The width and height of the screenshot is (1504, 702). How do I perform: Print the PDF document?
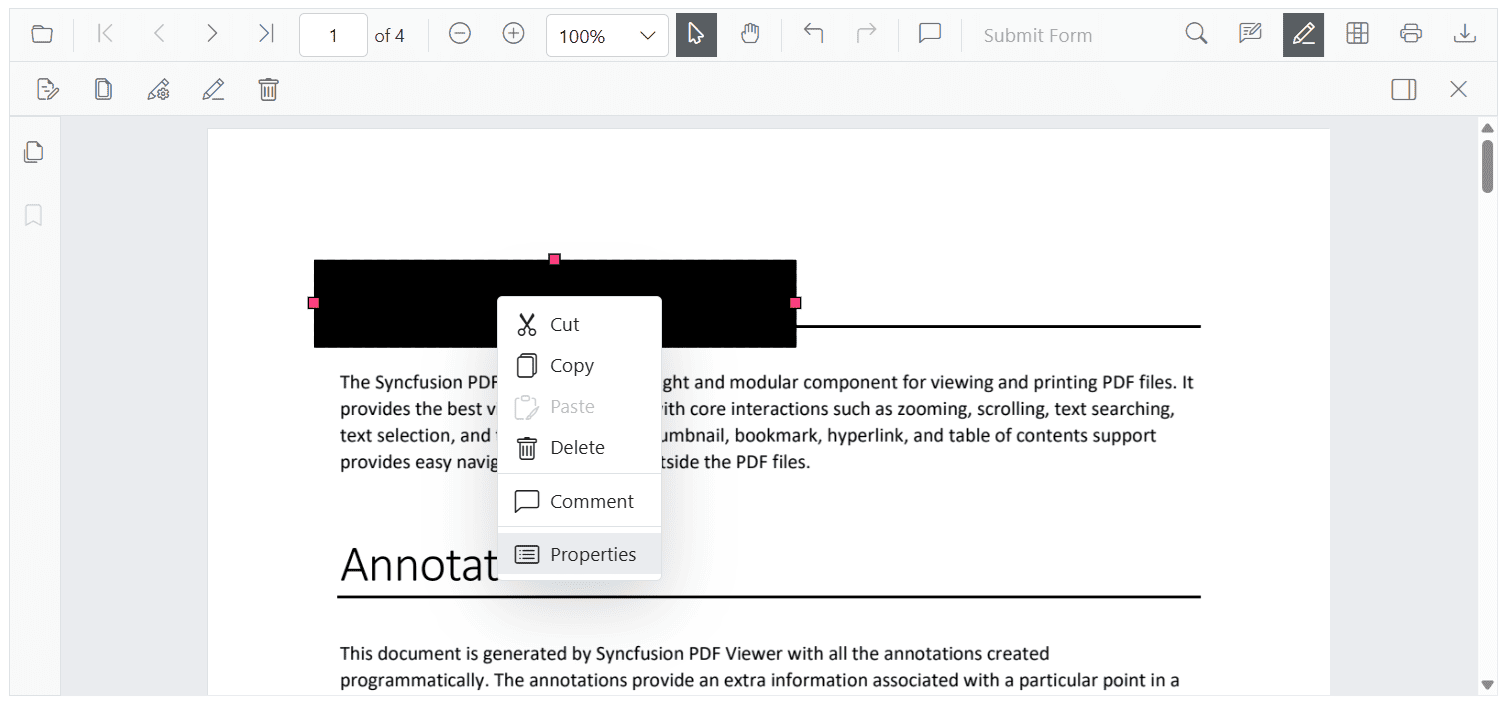tap(1411, 33)
